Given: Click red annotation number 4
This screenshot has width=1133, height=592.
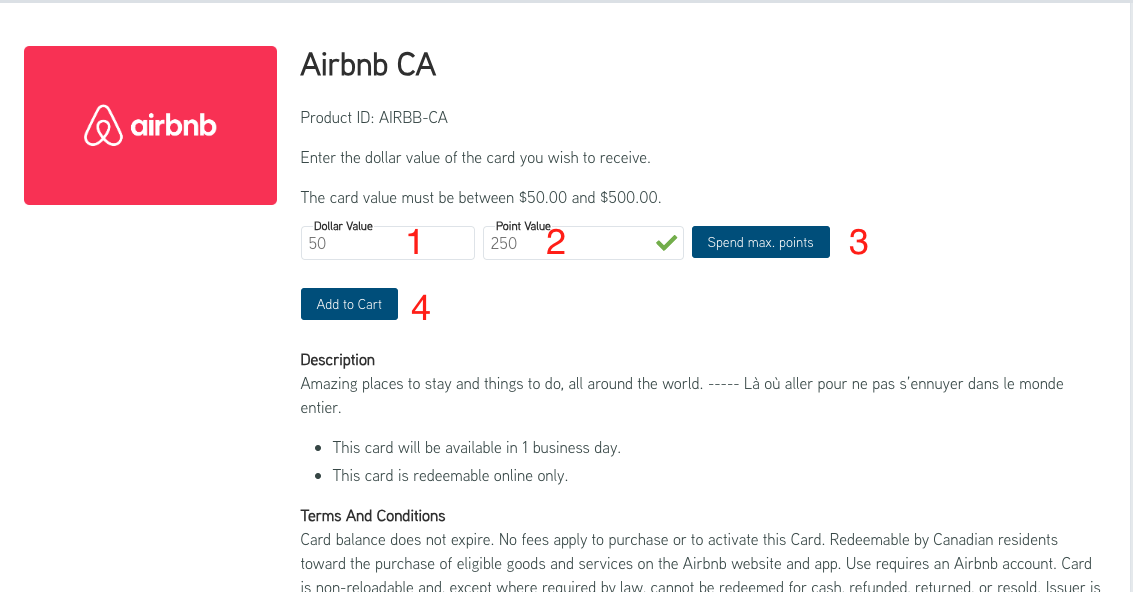Looking at the screenshot, I should pos(421,308).
